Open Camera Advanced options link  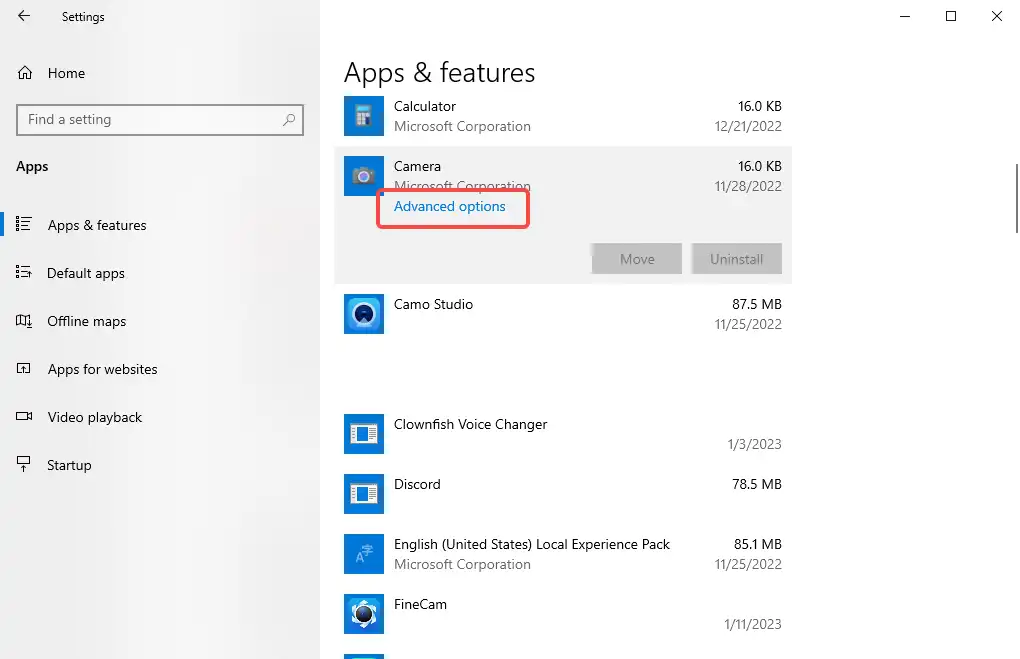[450, 206]
